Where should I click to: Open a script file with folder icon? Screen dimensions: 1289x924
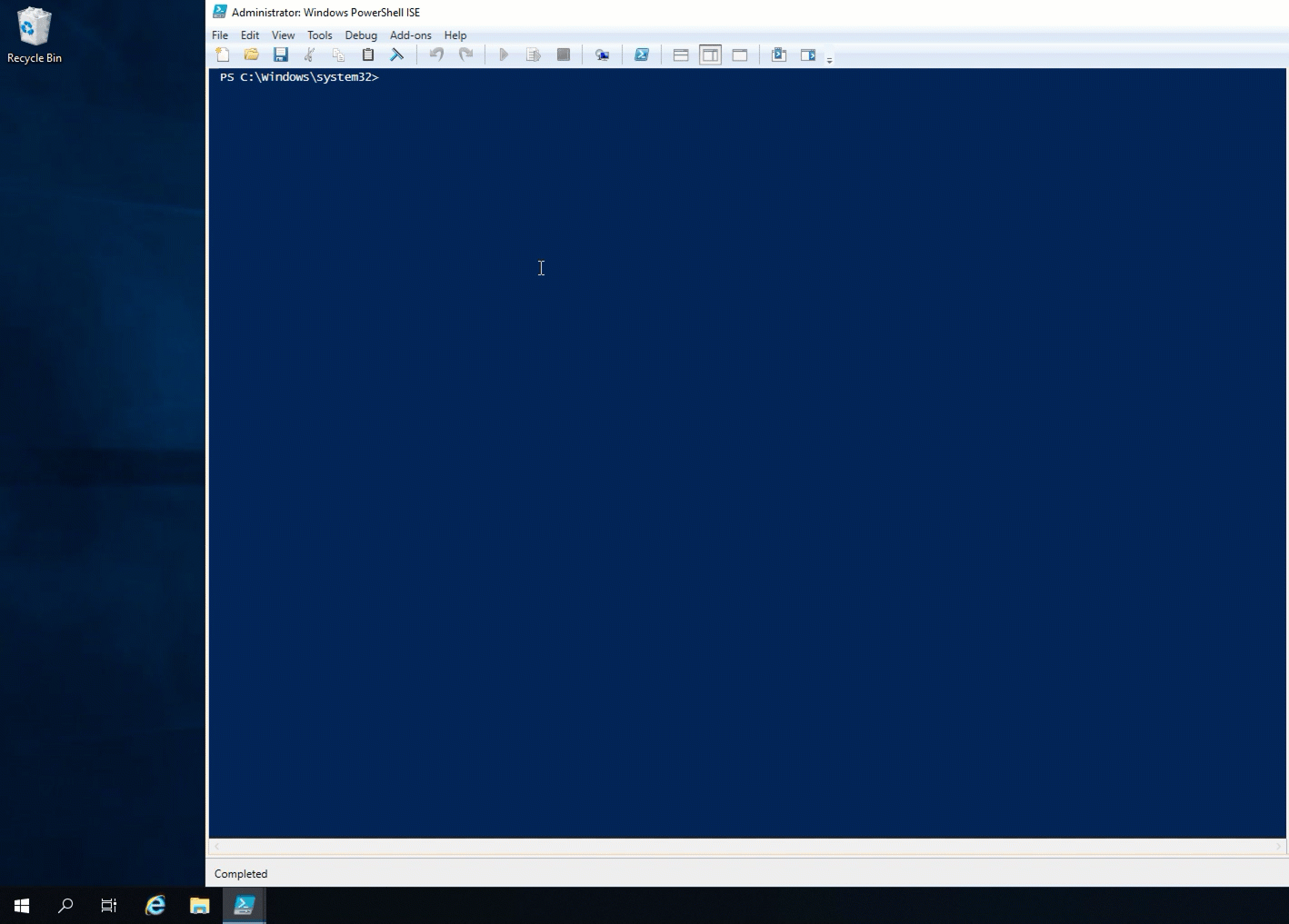click(x=252, y=55)
